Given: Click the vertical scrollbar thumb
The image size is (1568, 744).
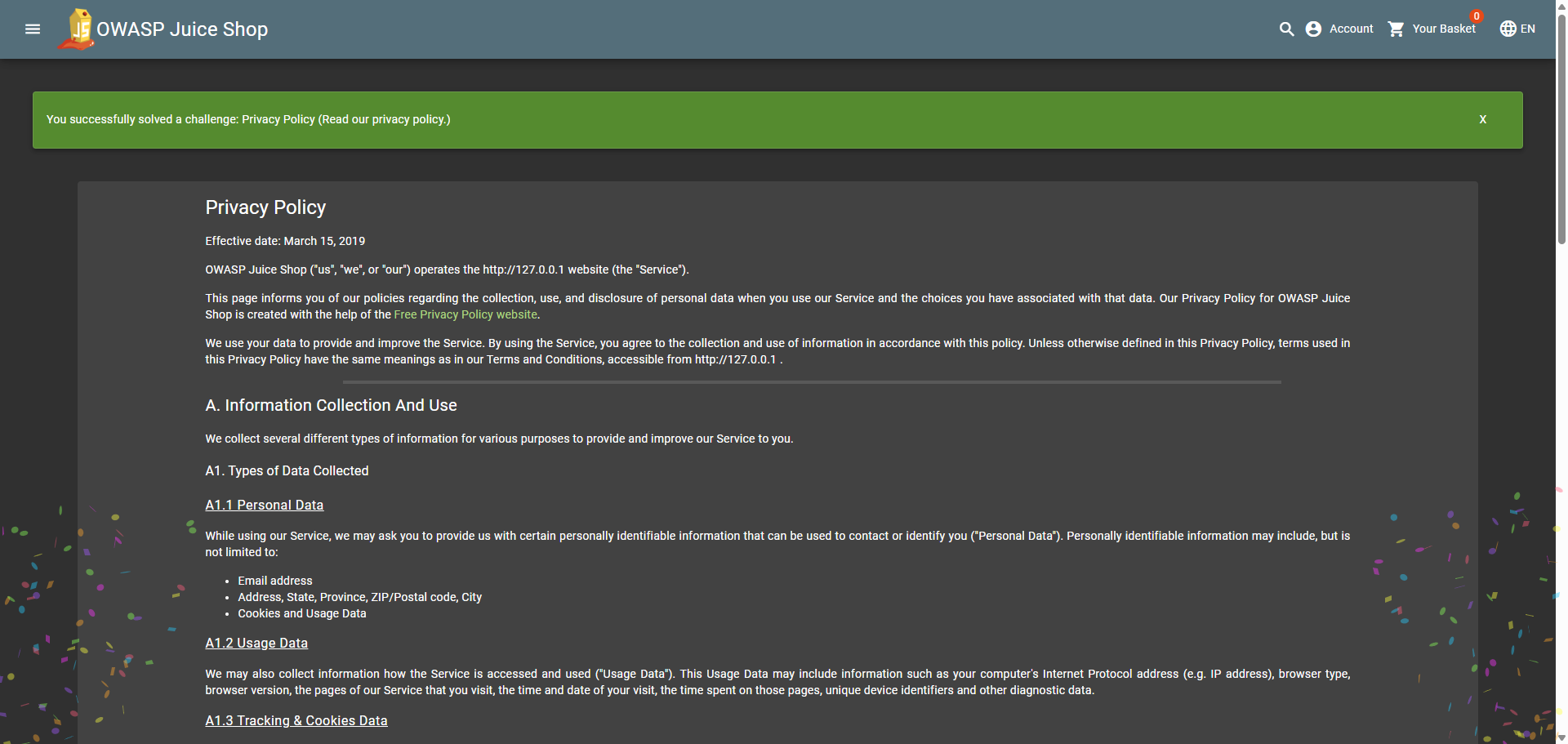Looking at the screenshot, I should point(1561,123).
